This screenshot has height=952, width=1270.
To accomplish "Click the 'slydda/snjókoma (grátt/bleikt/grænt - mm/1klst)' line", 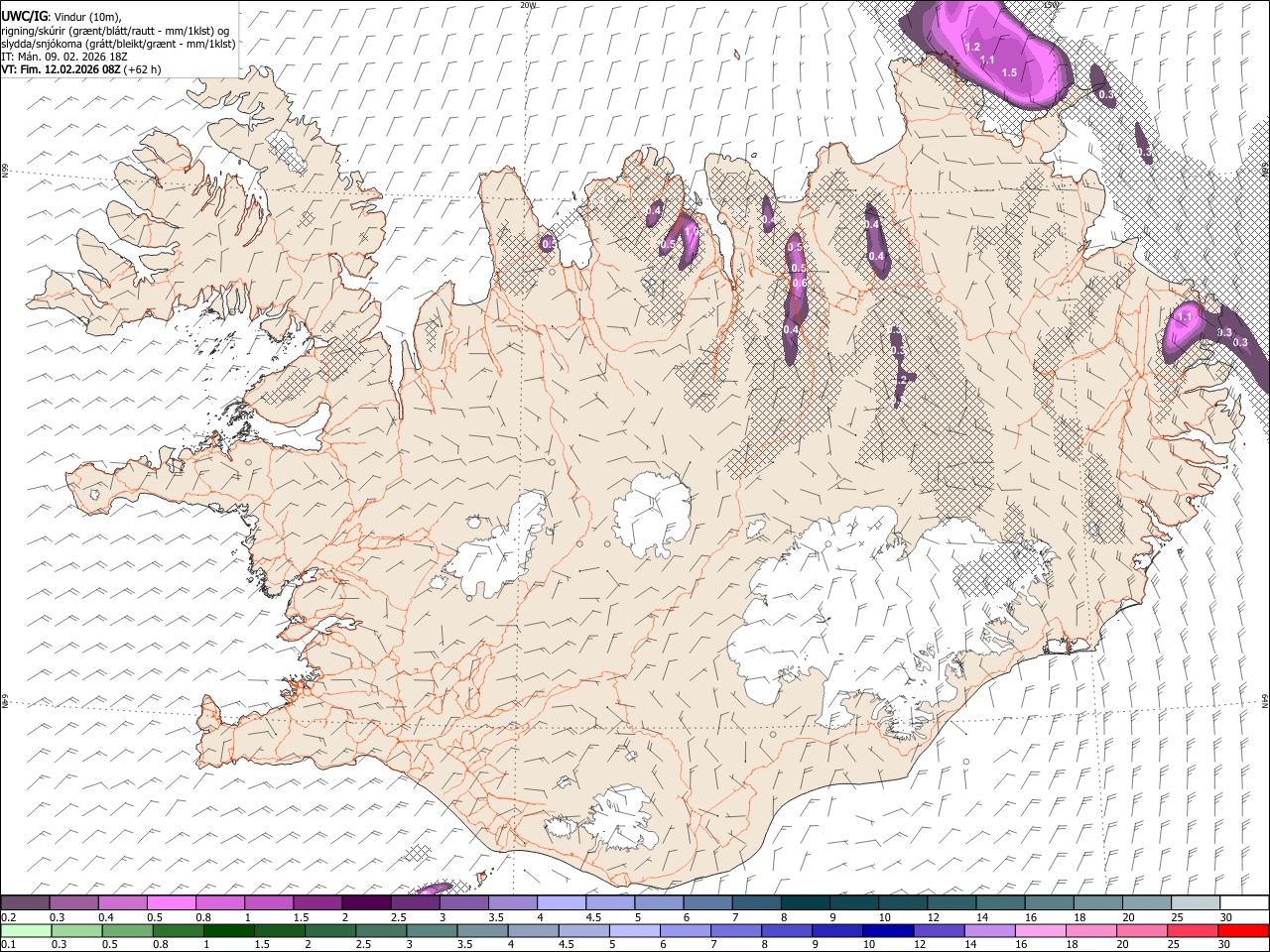I will tap(118, 44).
